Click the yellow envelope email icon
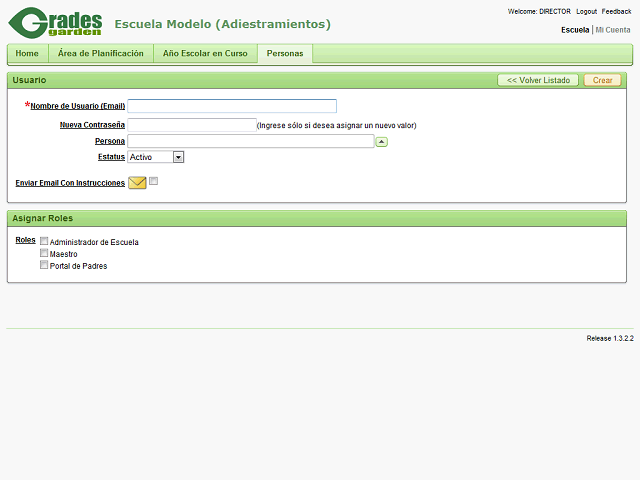Image resolution: width=640 pixels, height=480 pixels. (x=137, y=182)
